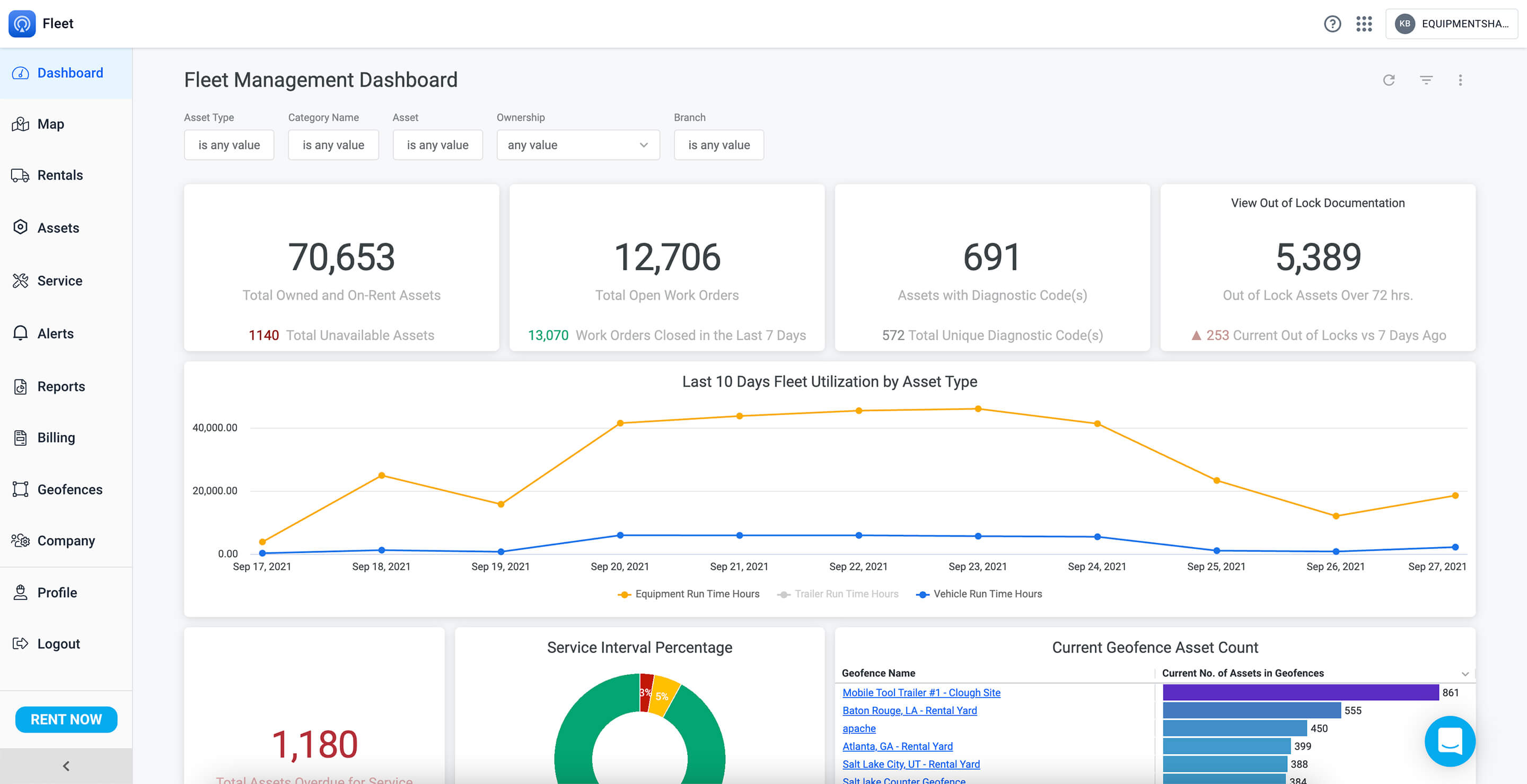Open the Dashboard section in the sidebar

tap(69, 72)
